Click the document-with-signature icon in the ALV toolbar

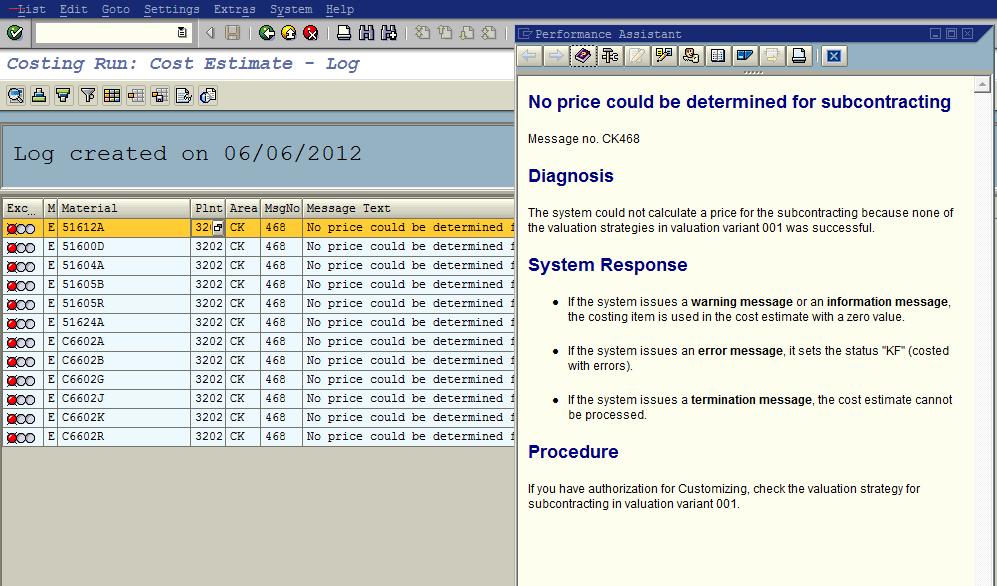tap(184, 95)
